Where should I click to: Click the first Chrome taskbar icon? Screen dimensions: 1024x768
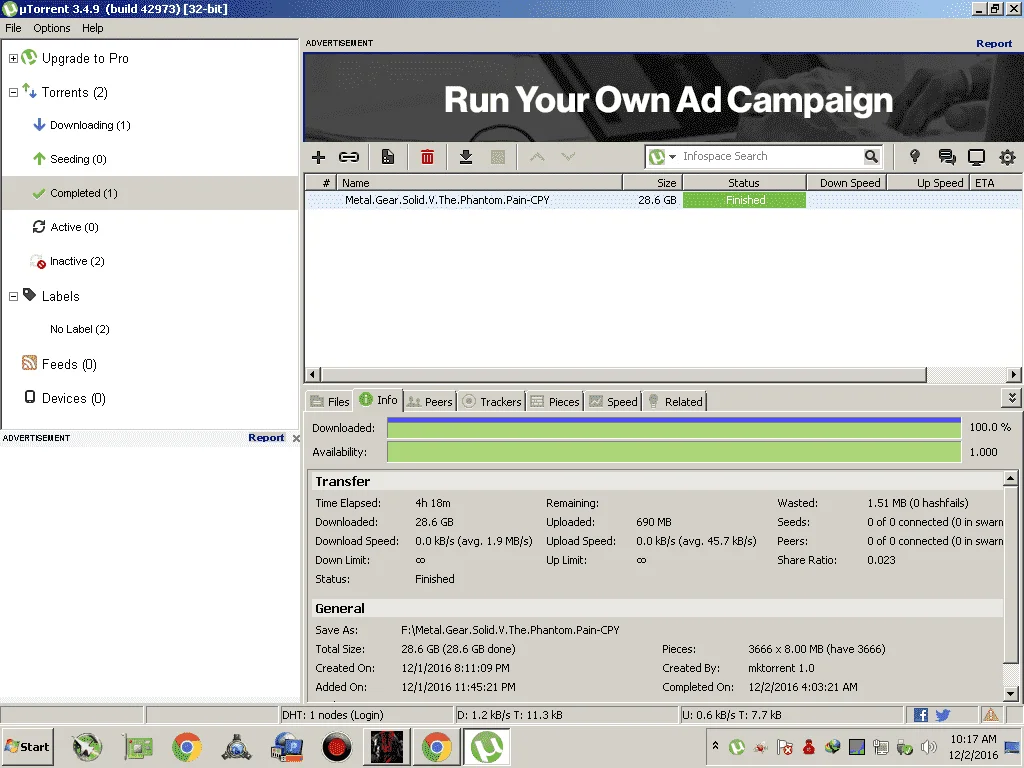point(187,747)
